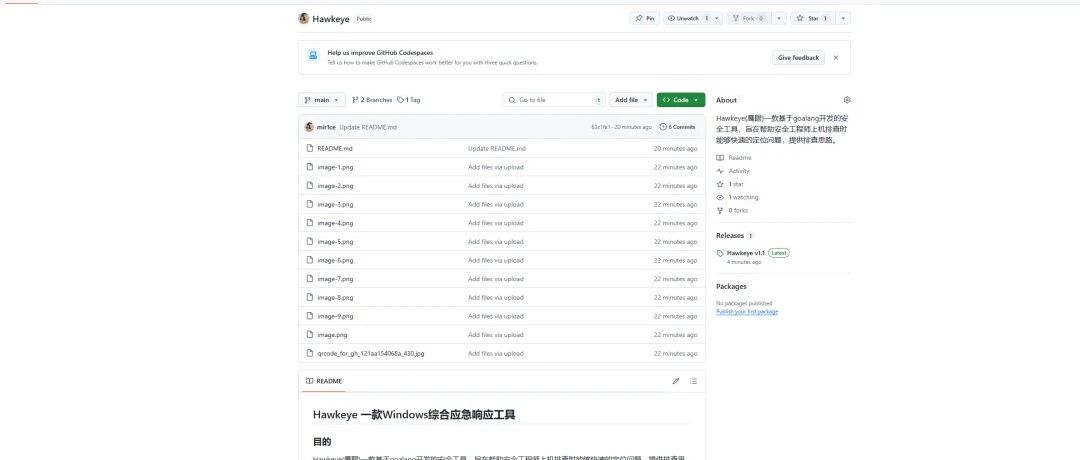This screenshot has height=460, width=1080.
Task: View the 2 Branches link
Action: (x=372, y=100)
